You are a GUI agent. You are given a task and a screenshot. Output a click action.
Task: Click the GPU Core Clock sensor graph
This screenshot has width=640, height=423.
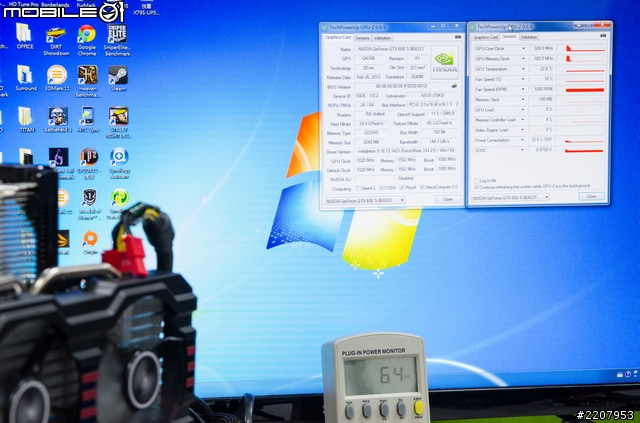(580, 48)
